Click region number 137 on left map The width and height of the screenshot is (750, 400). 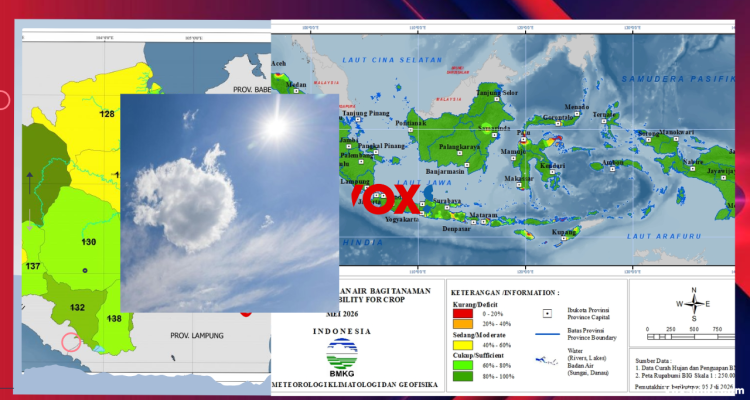33,267
